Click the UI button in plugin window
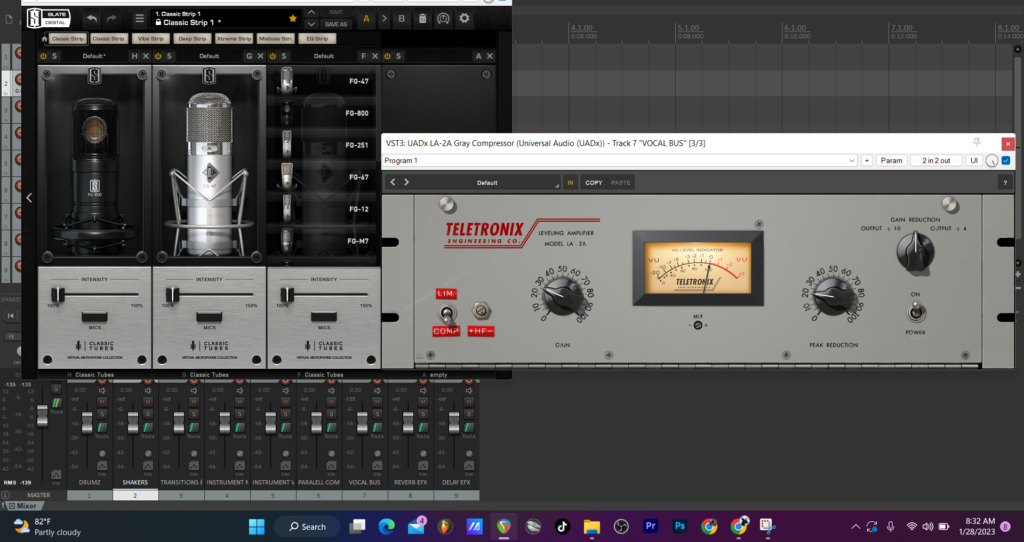The width and height of the screenshot is (1024, 542). click(x=974, y=161)
